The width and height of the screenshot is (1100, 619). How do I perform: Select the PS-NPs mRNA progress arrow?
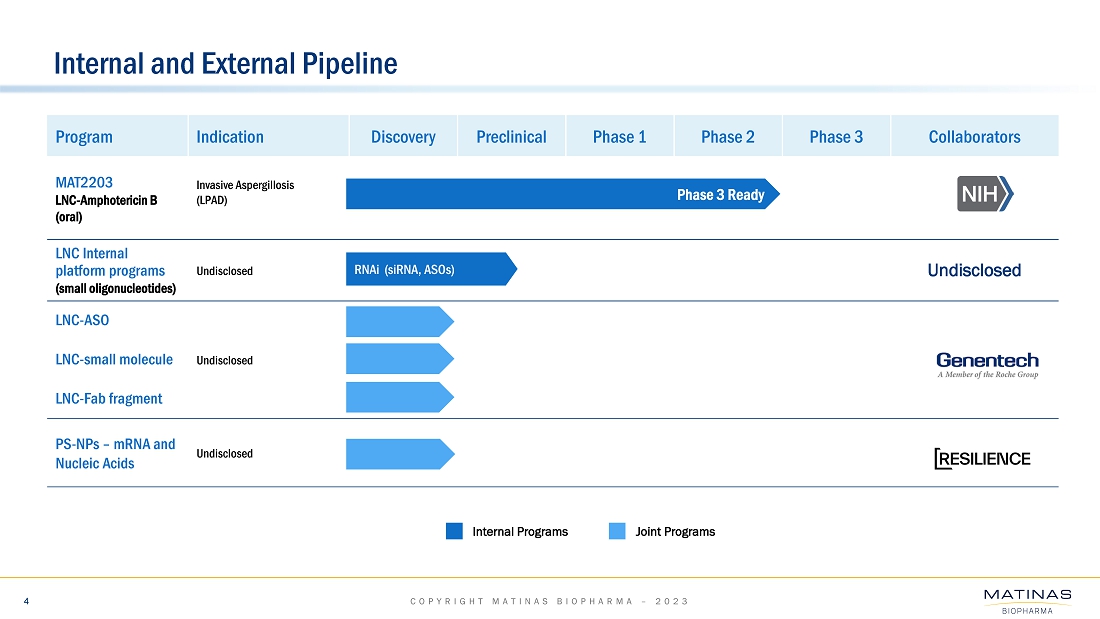click(x=399, y=454)
